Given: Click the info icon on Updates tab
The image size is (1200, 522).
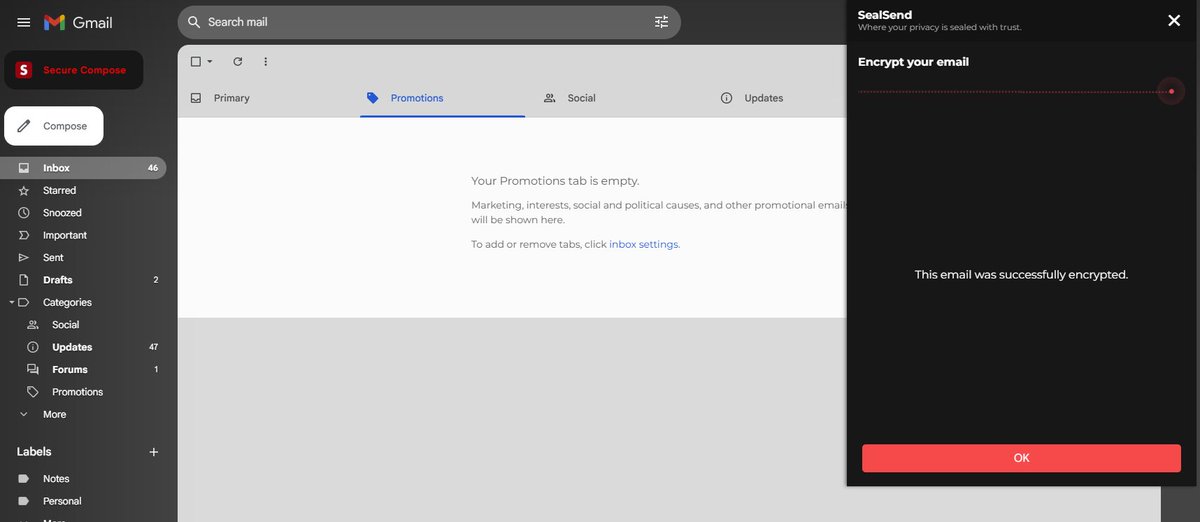Looking at the screenshot, I should coord(726,98).
